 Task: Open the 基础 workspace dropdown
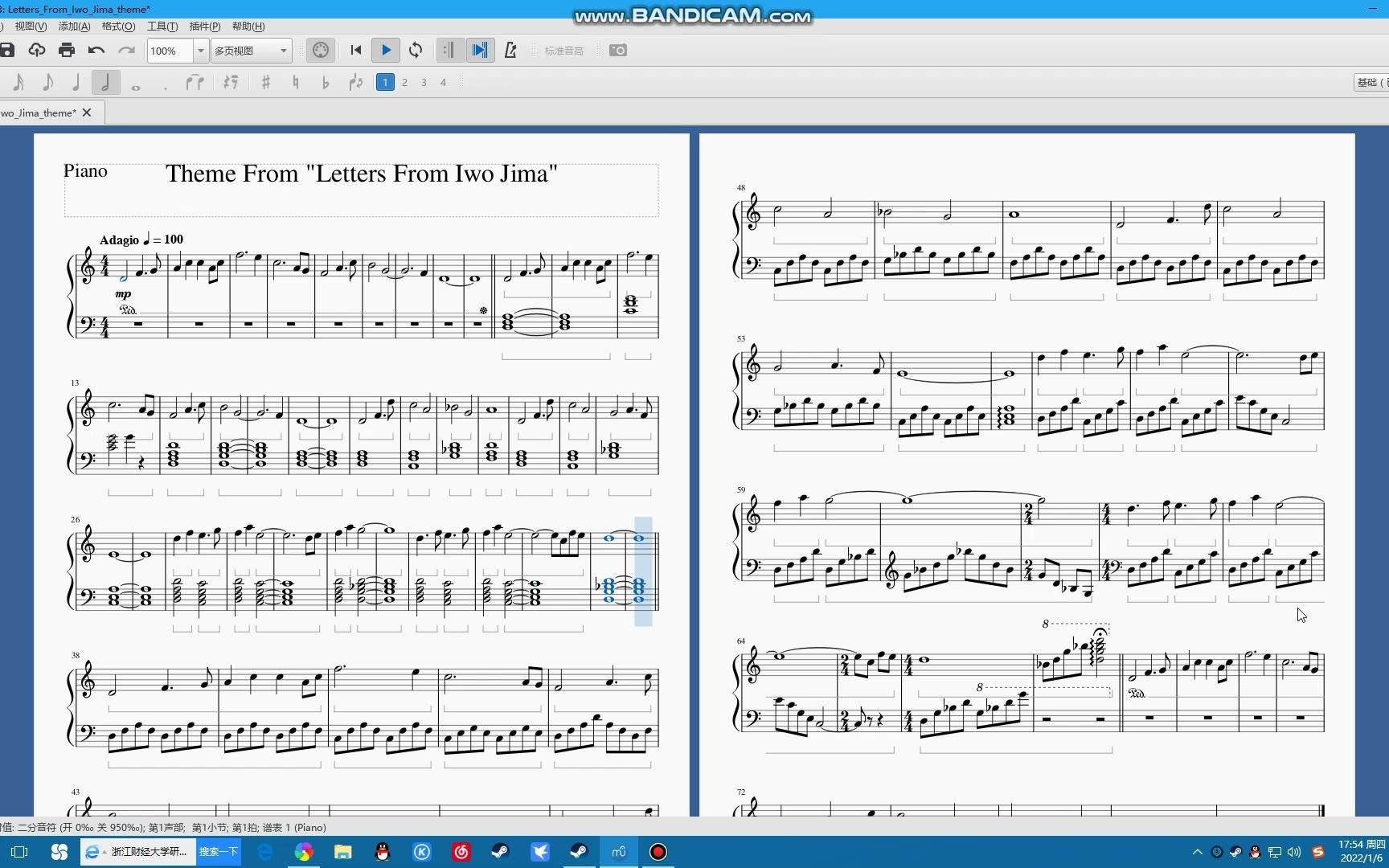(1371, 82)
